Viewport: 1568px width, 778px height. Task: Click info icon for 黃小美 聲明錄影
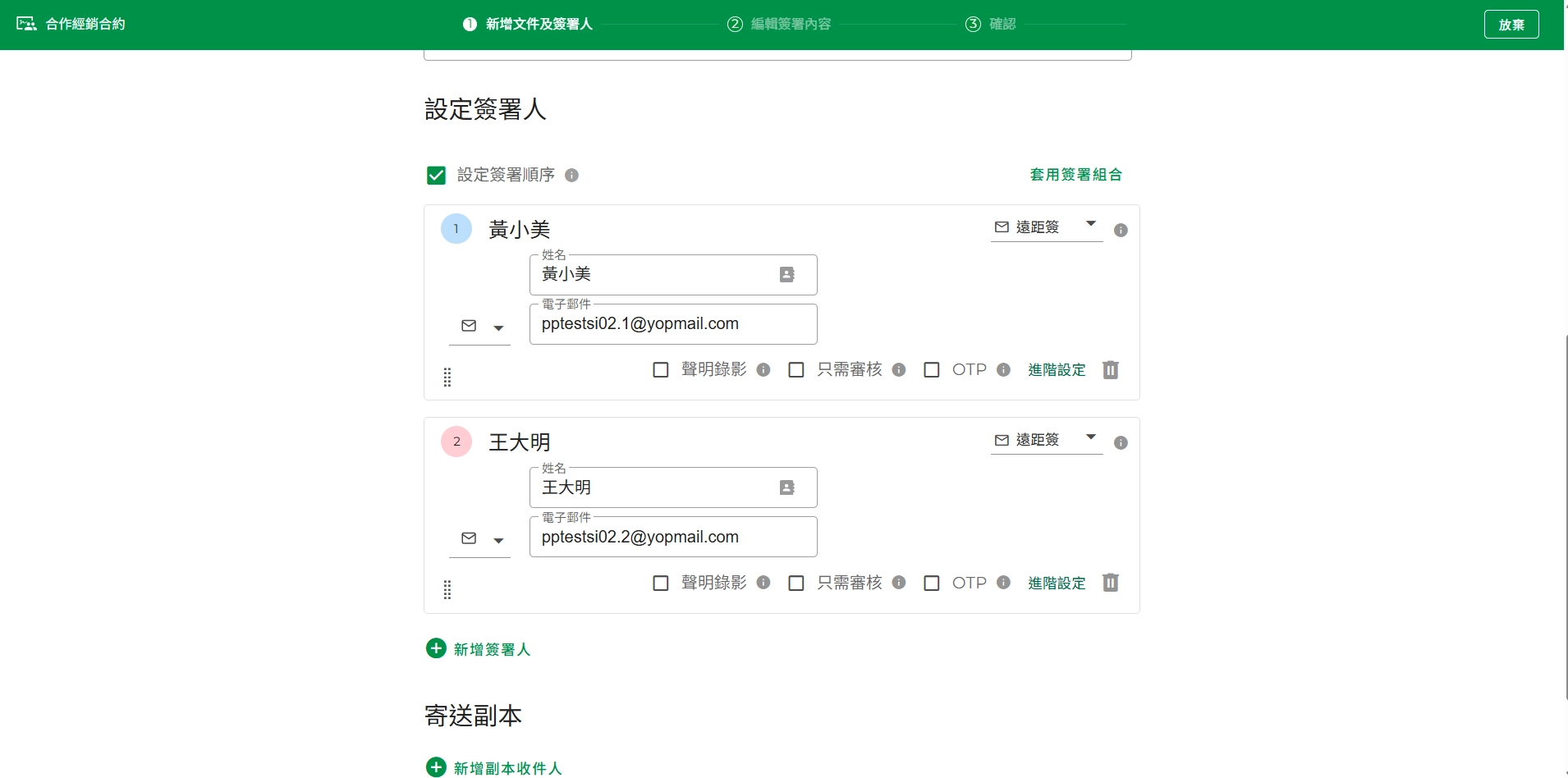pyautogui.click(x=763, y=369)
